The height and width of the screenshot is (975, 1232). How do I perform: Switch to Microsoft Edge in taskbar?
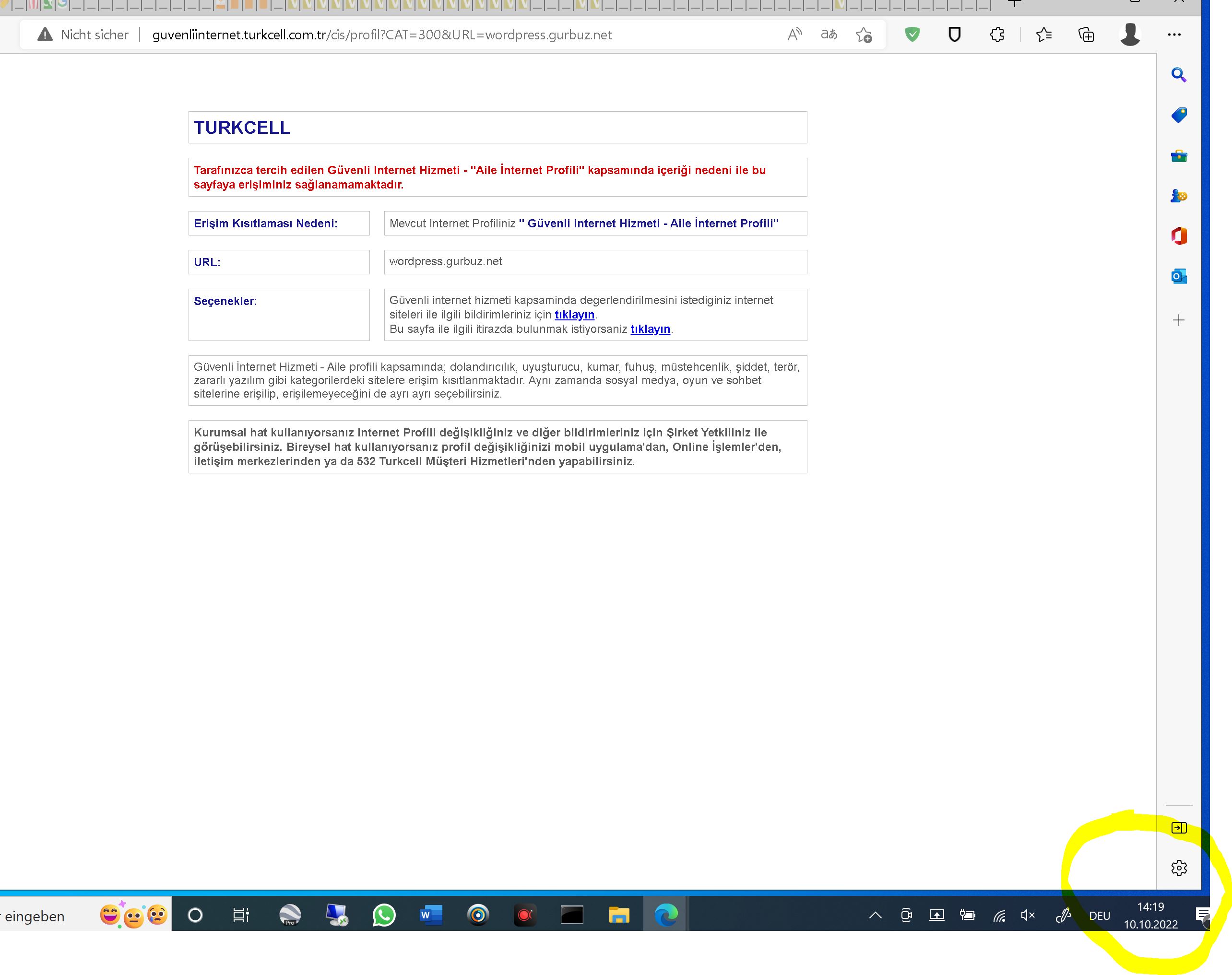tap(666, 916)
